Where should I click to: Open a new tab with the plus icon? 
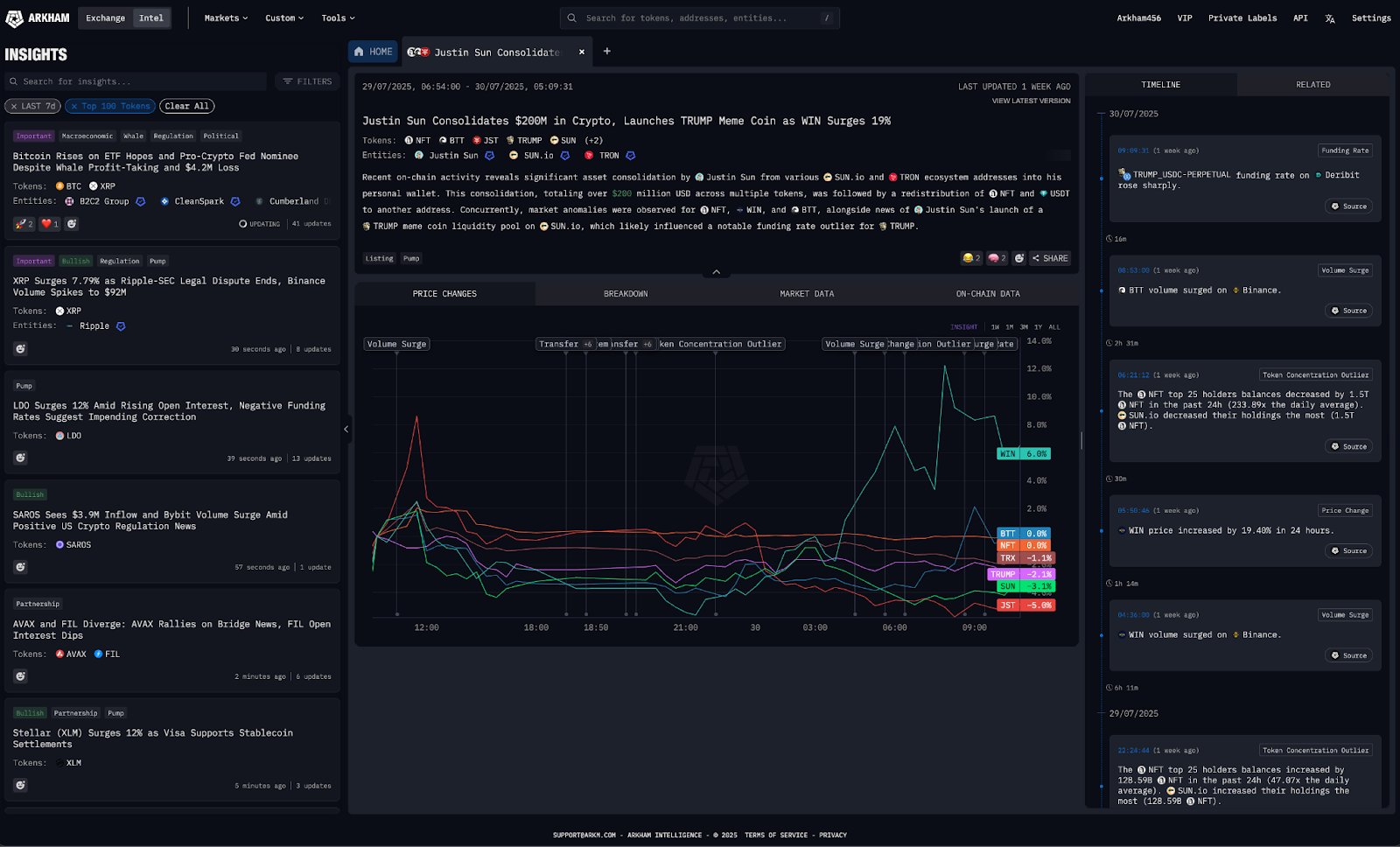607,52
